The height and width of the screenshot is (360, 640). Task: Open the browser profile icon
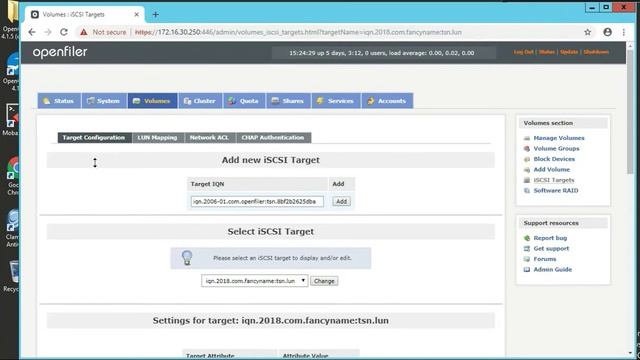(607, 32)
